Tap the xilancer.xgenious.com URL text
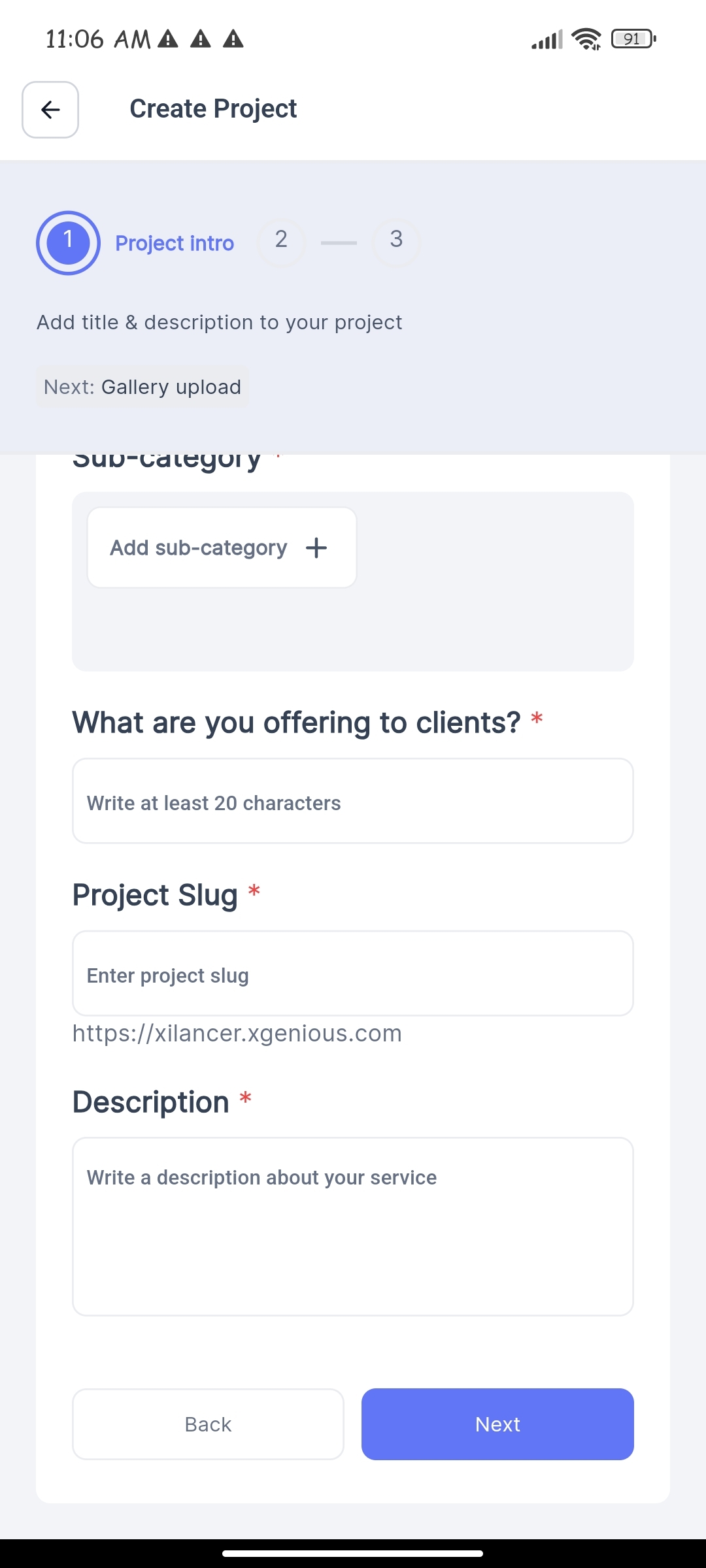Viewport: 706px width, 1568px height. click(x=237, y=1034)
